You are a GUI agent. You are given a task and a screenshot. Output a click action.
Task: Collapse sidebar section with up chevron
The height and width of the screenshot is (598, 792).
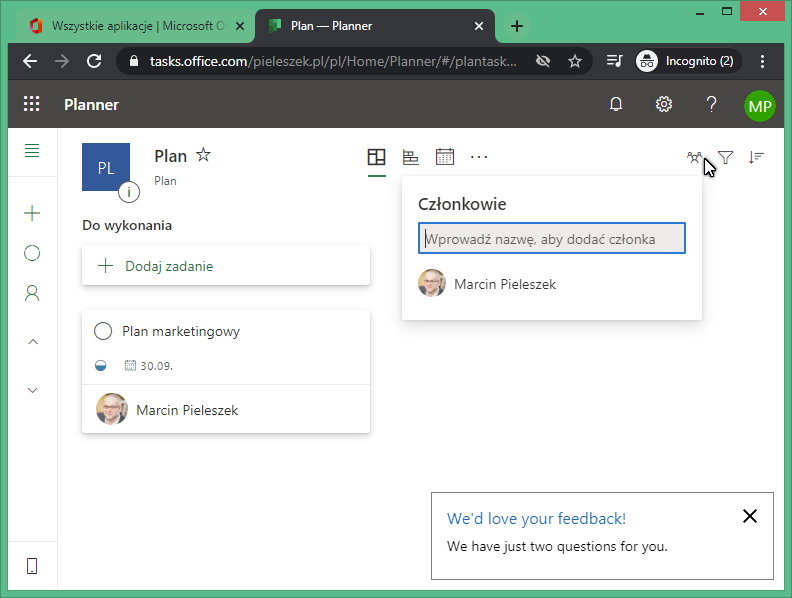[32, 342]
